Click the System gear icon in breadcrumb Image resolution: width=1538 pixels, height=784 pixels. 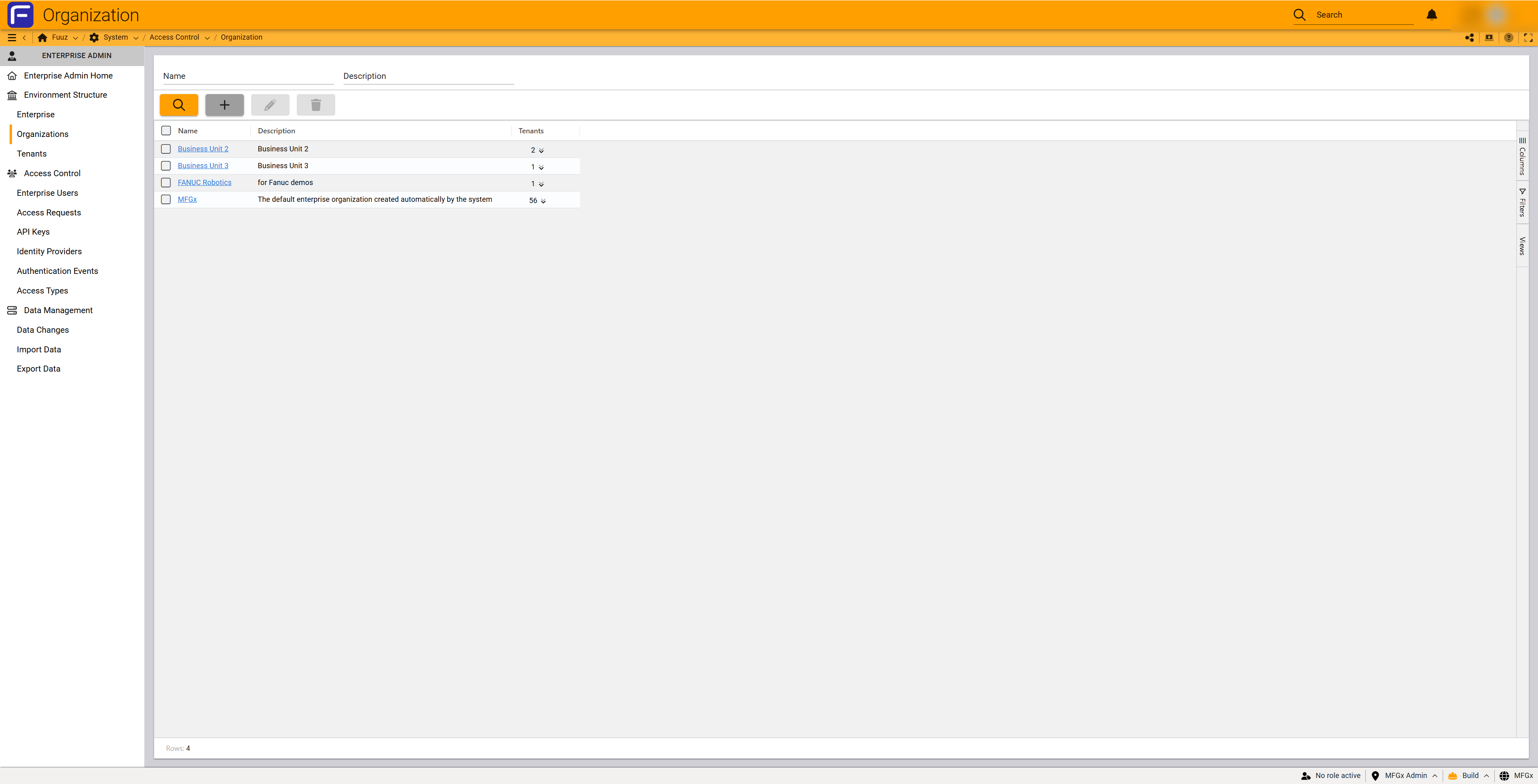click(x=94, y=38)
